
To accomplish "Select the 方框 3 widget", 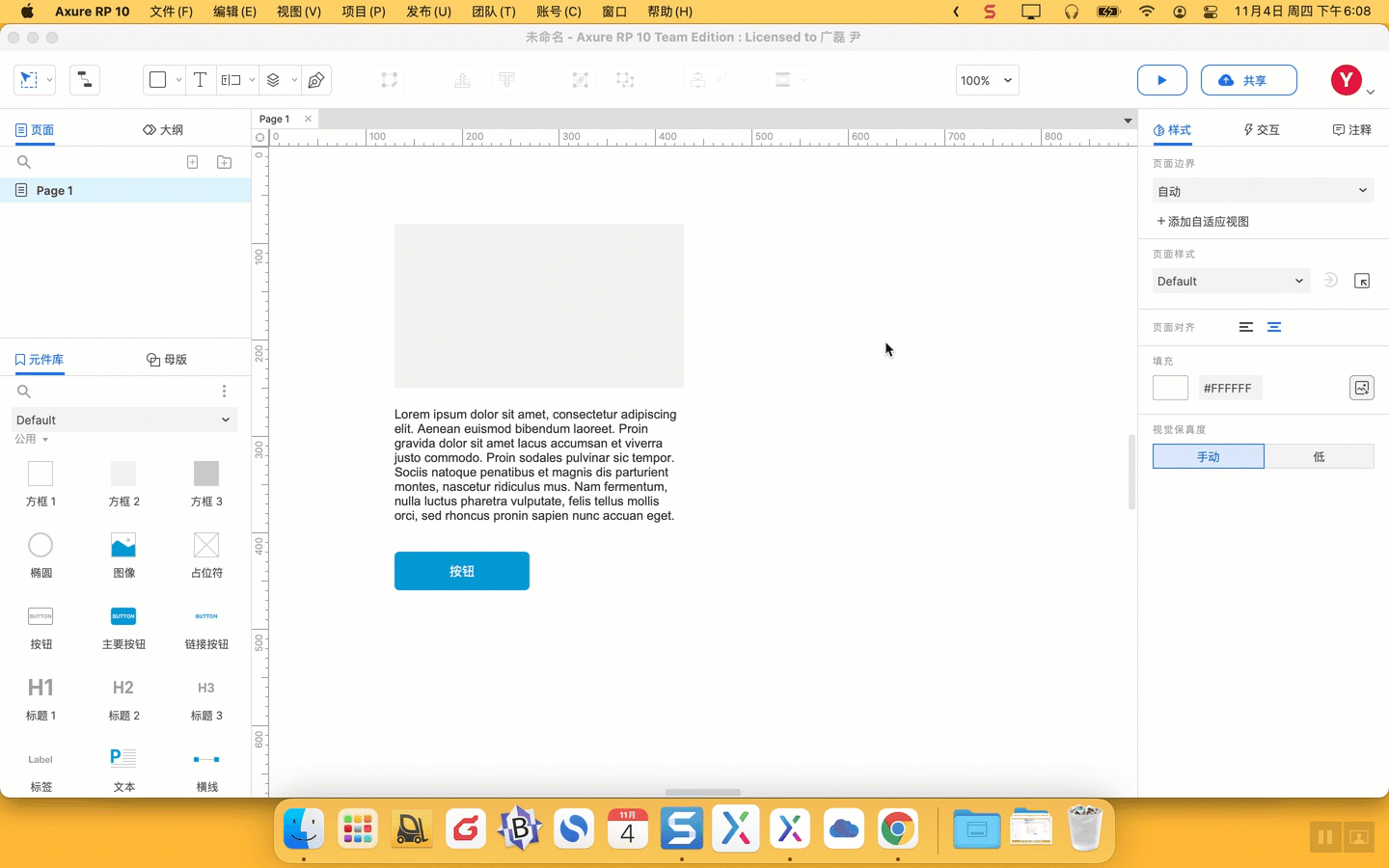I will [x=206, y=483].
